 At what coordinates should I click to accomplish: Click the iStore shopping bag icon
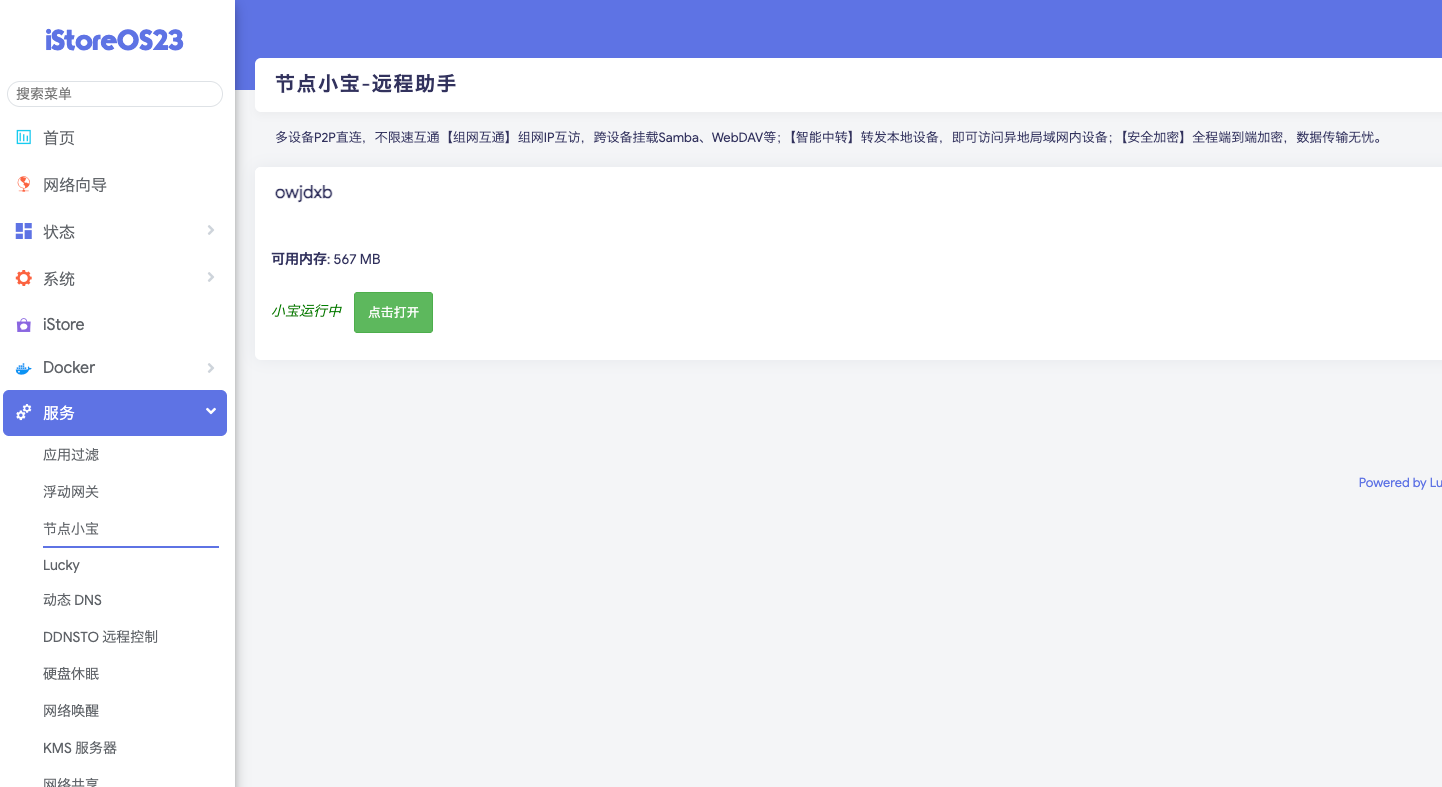click(x=23, y=324)
